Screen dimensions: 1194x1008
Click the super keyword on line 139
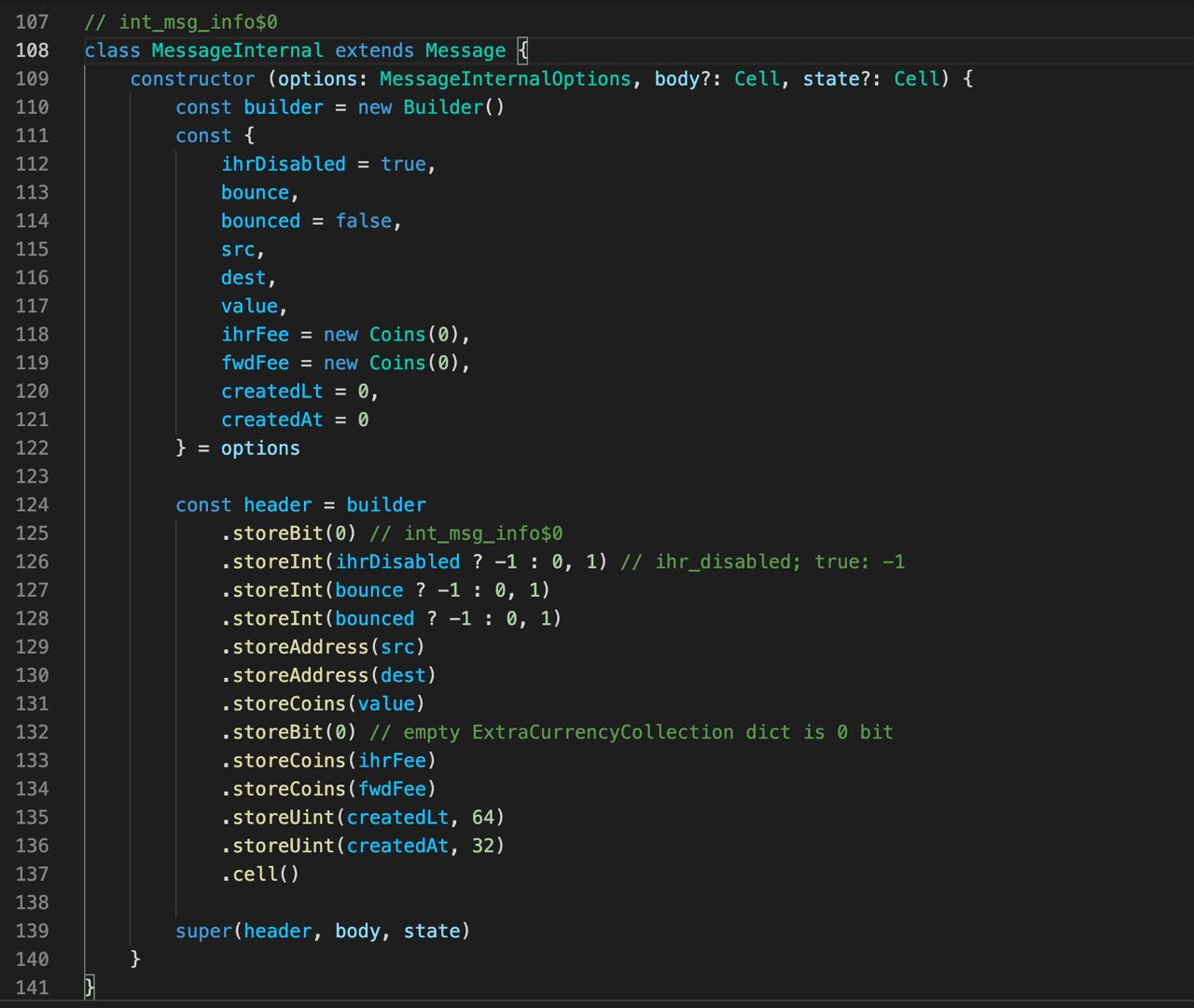(203, 931)
